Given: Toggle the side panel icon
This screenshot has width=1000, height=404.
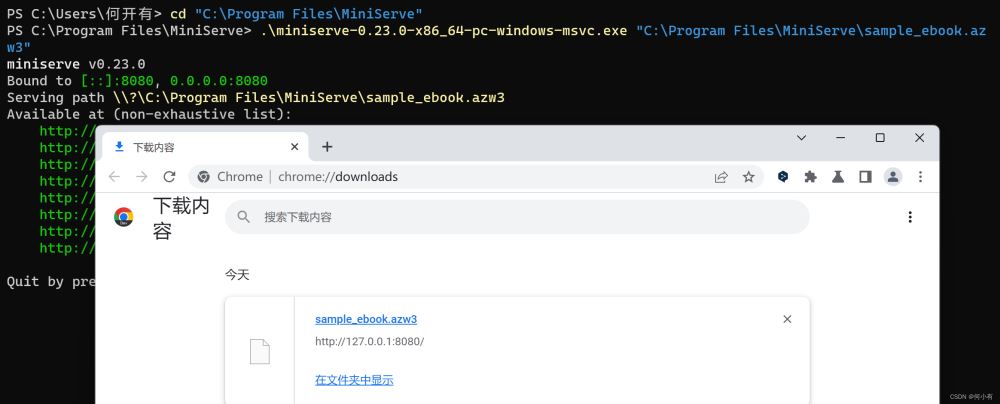Looking at the screenshot, I should pos(865,177).
